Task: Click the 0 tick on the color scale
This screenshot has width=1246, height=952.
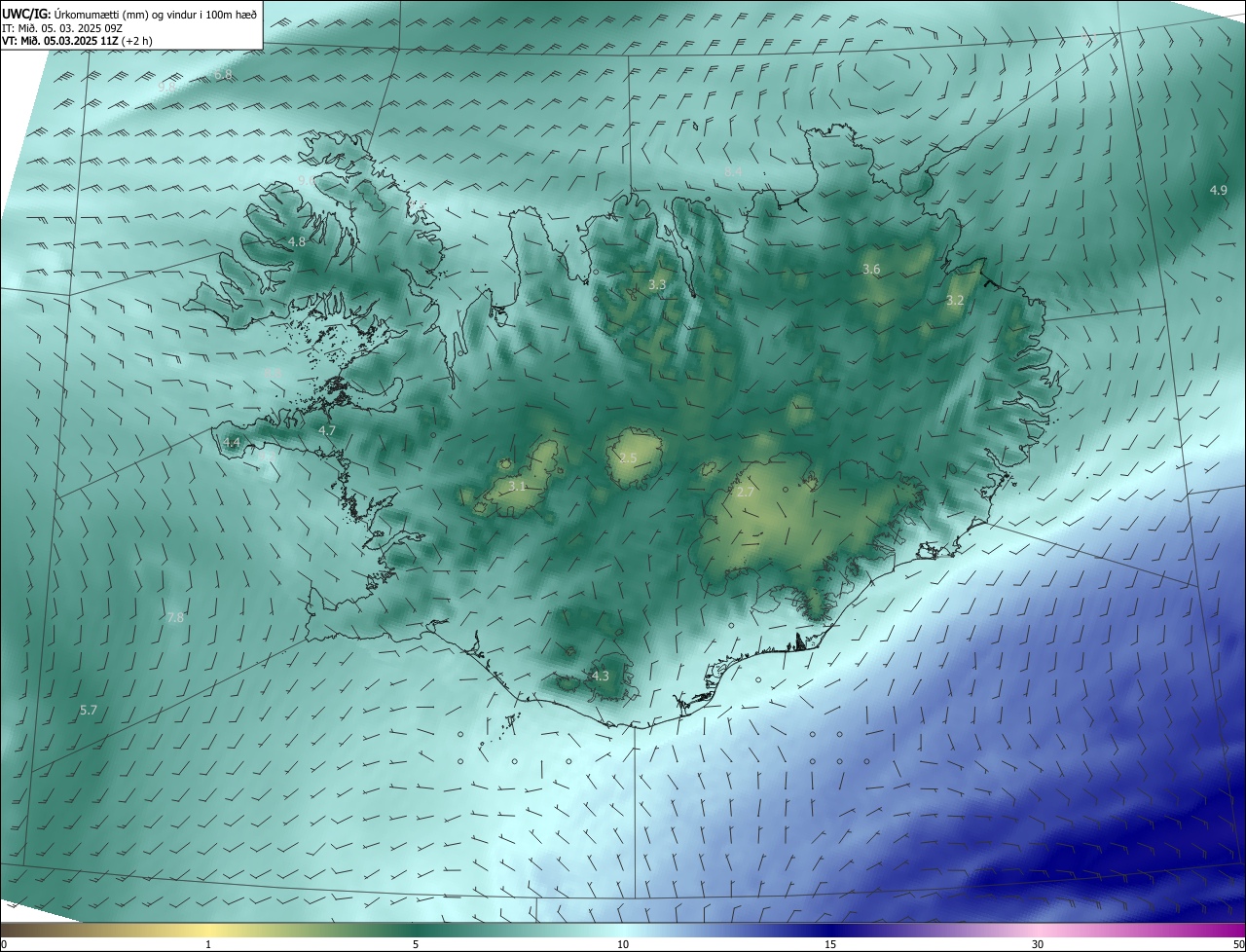Action: click(x=4, y=944)
